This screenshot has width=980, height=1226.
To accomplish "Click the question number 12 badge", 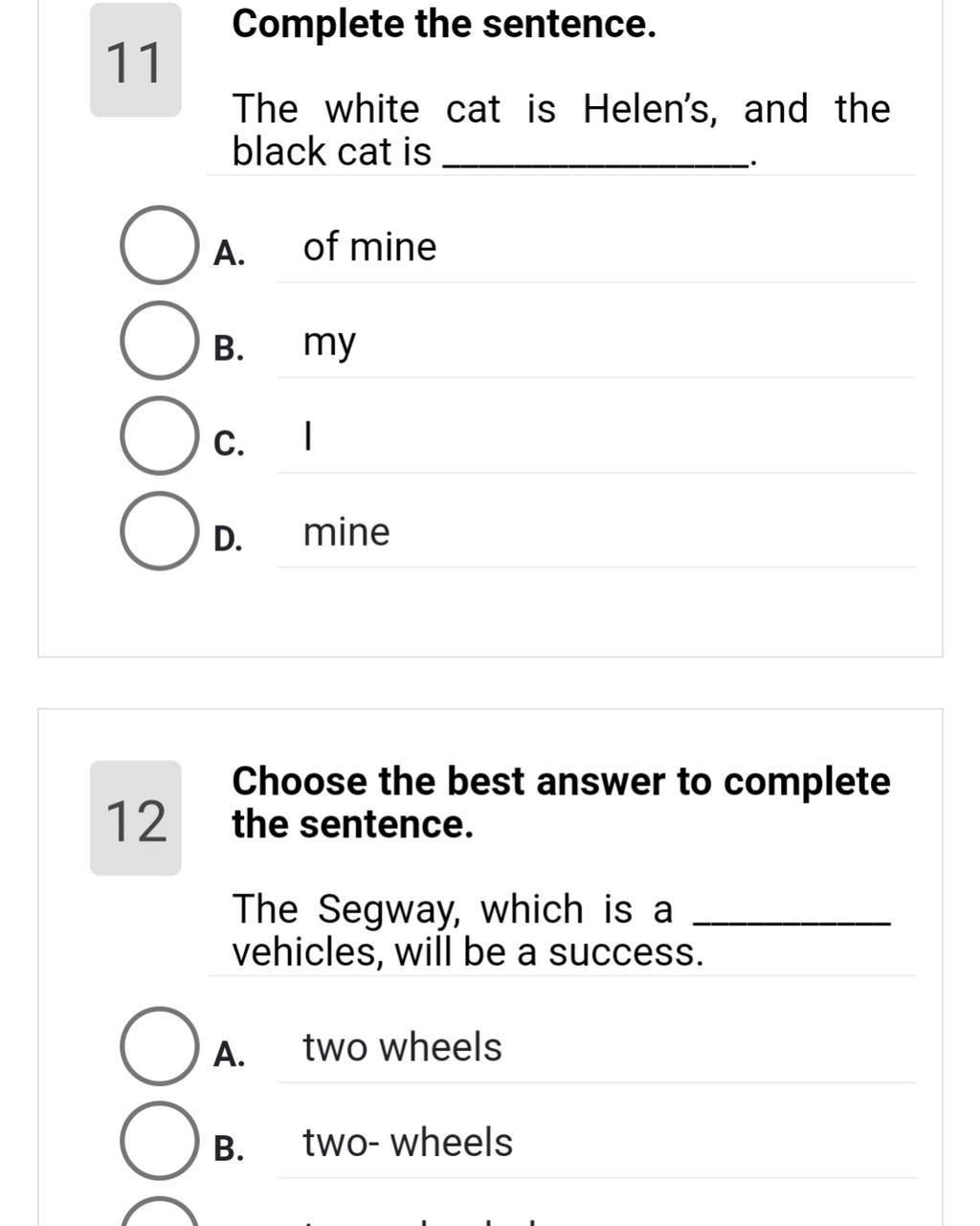I will click(136, 819).
